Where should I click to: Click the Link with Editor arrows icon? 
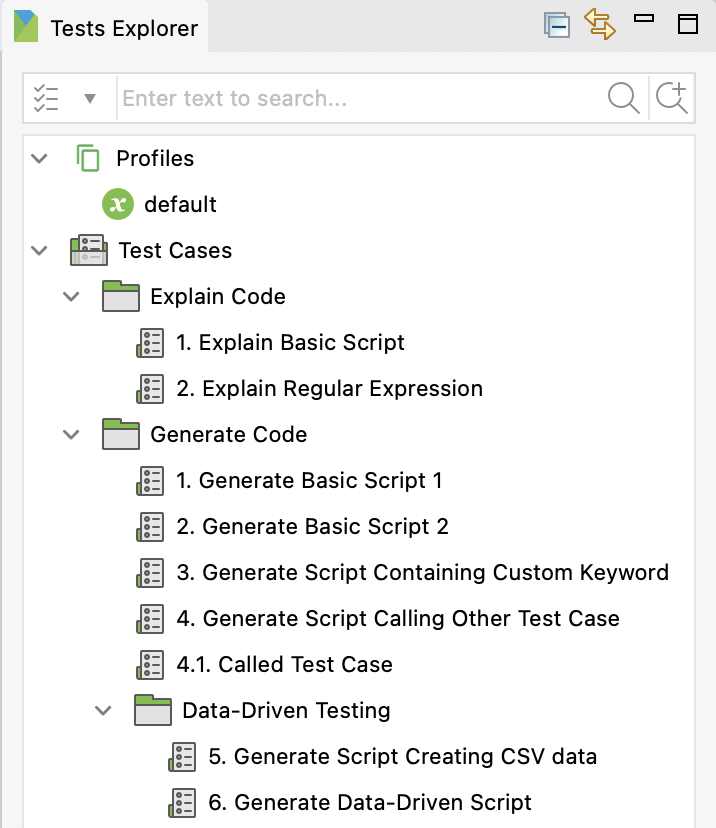[600, 24]
